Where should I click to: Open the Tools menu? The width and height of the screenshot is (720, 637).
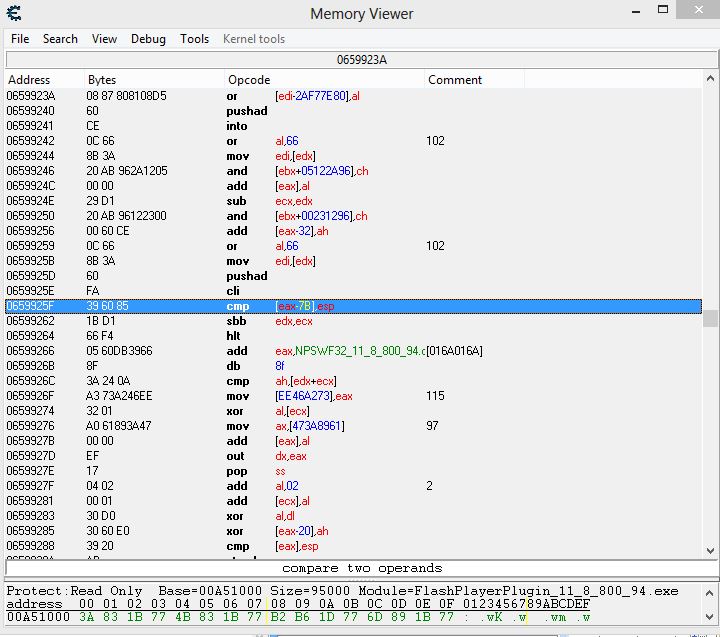click(x=194, y=39)
